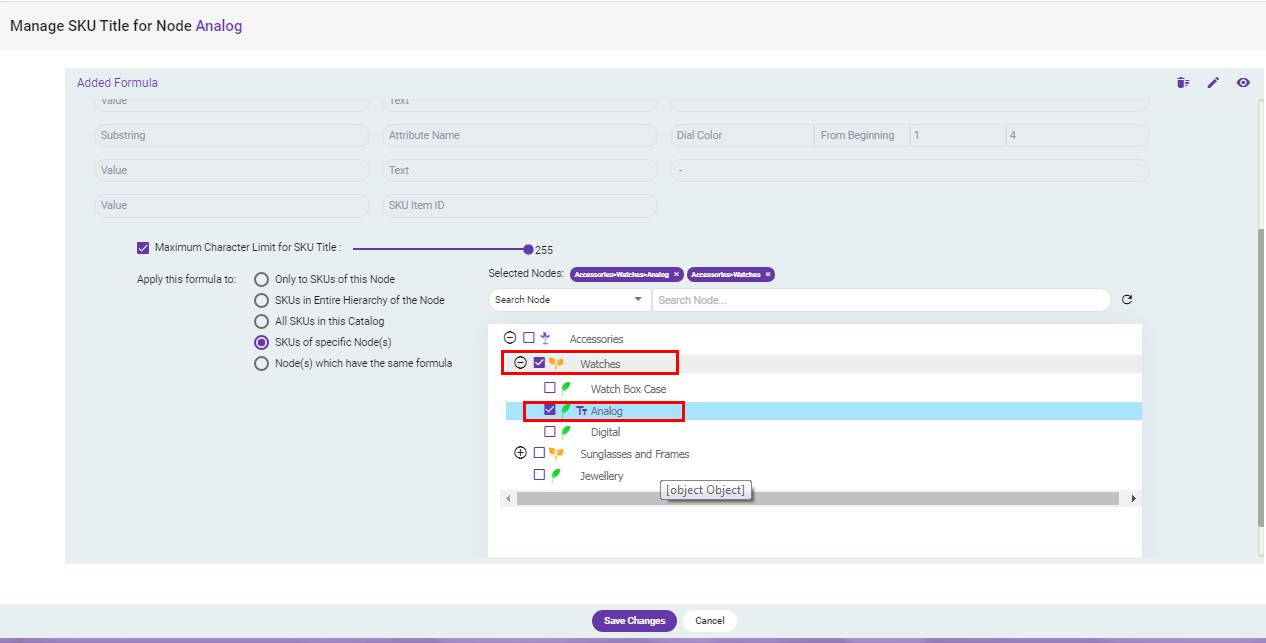Image resolution: width=1266 pixels, height=643 pixels.
Task: Open the SKU Item ID dropdown
Action: [x=520, y=205]
